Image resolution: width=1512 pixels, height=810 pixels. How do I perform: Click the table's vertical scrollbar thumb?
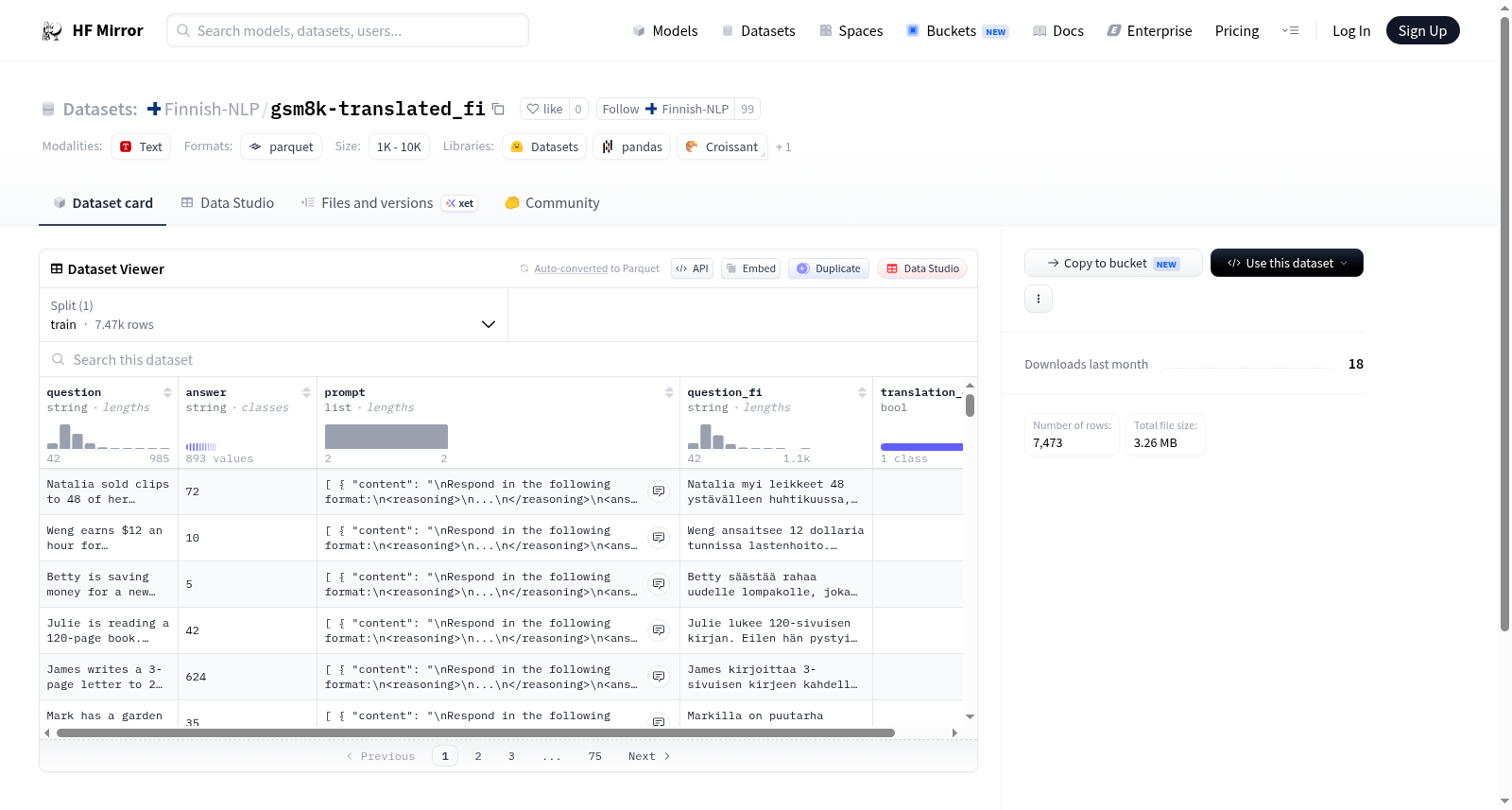point(970,405)
